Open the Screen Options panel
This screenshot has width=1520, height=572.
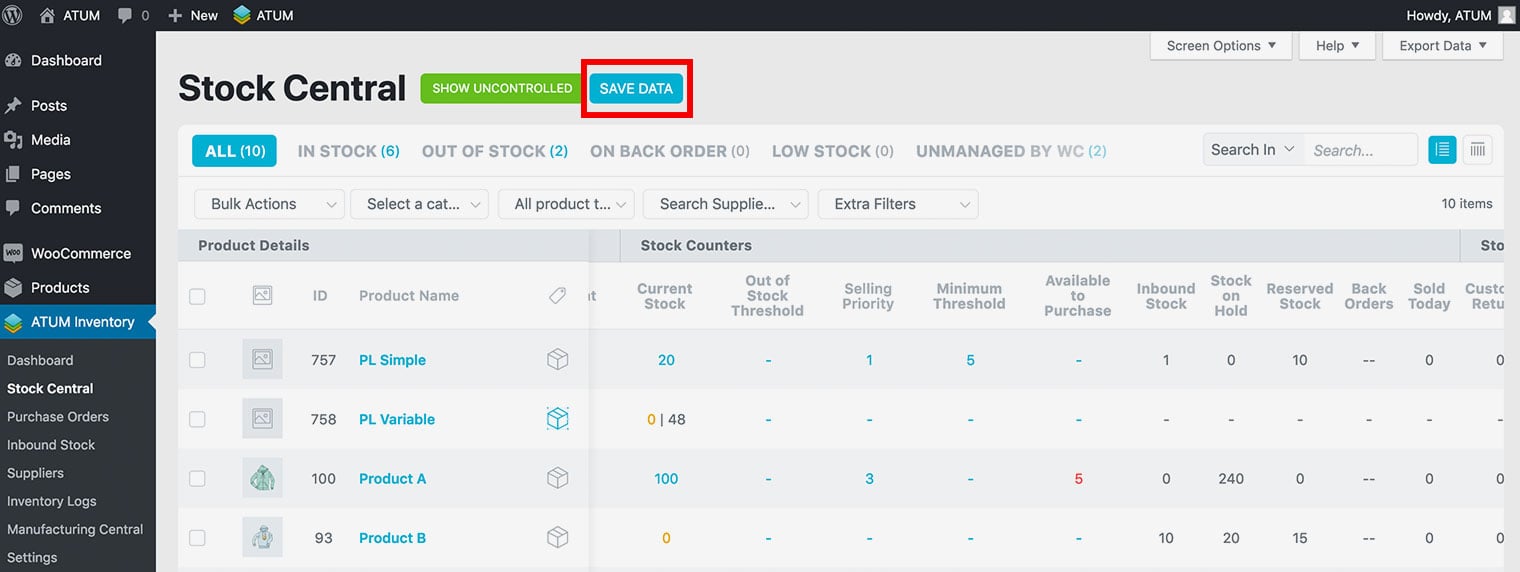(x=1220, y=46)
